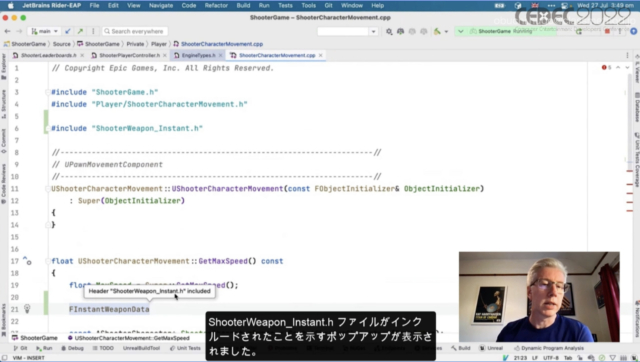Screen dimensions: 640x362
Task: Open the solution configuration combo box arrow
Action: tap(373, 31)
